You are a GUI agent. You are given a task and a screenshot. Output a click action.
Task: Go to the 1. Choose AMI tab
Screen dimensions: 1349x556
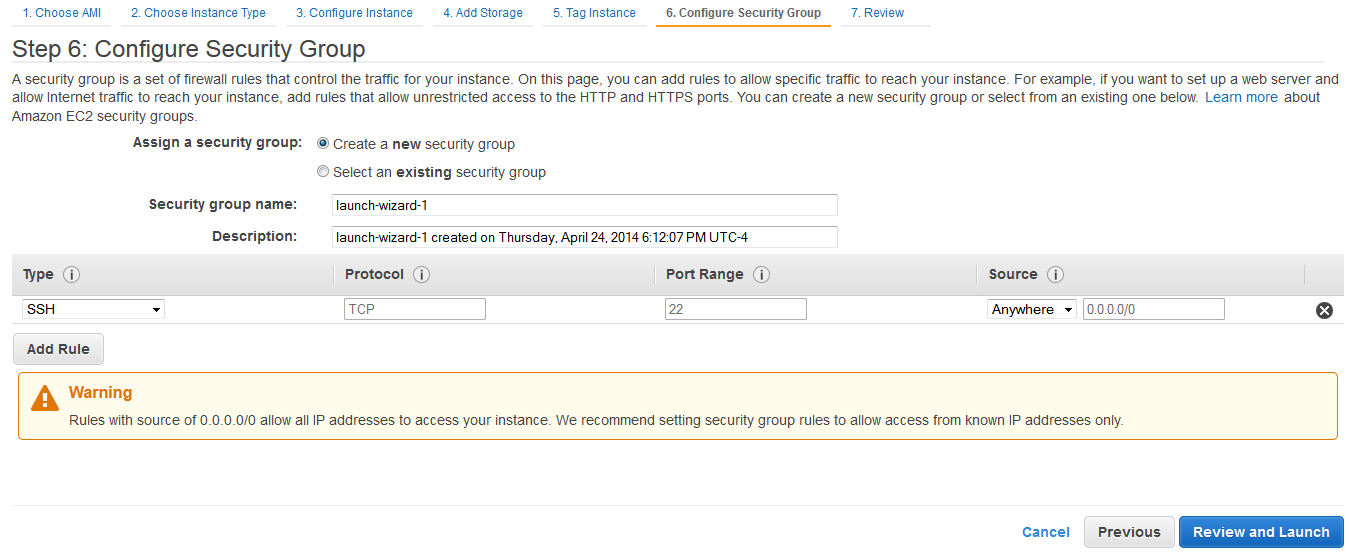click(x=61, y=13)
